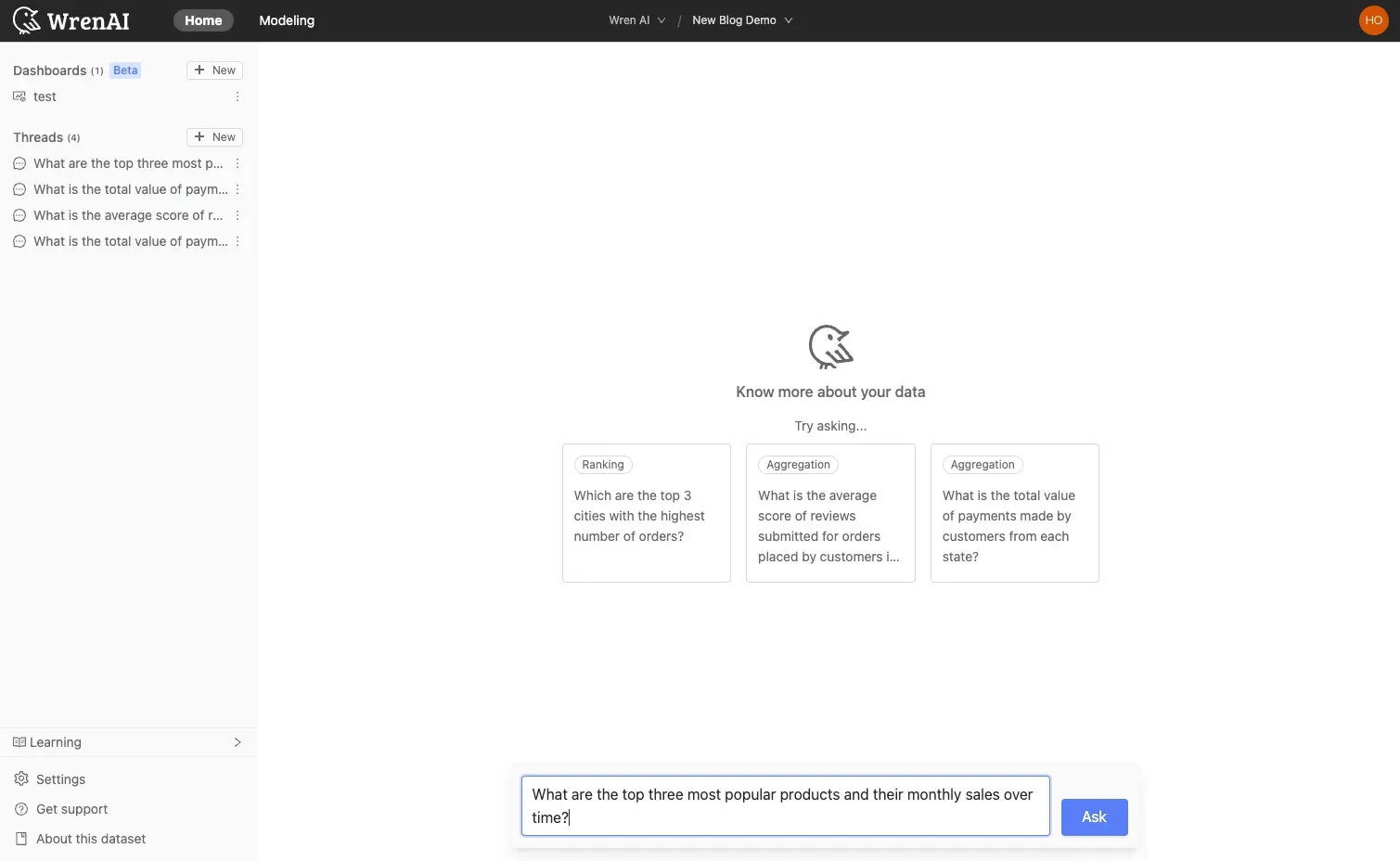Viewport: 1400px width, 861px height.
Task: Open the New Blog Demo project dropdown
Action: [741, 20]
